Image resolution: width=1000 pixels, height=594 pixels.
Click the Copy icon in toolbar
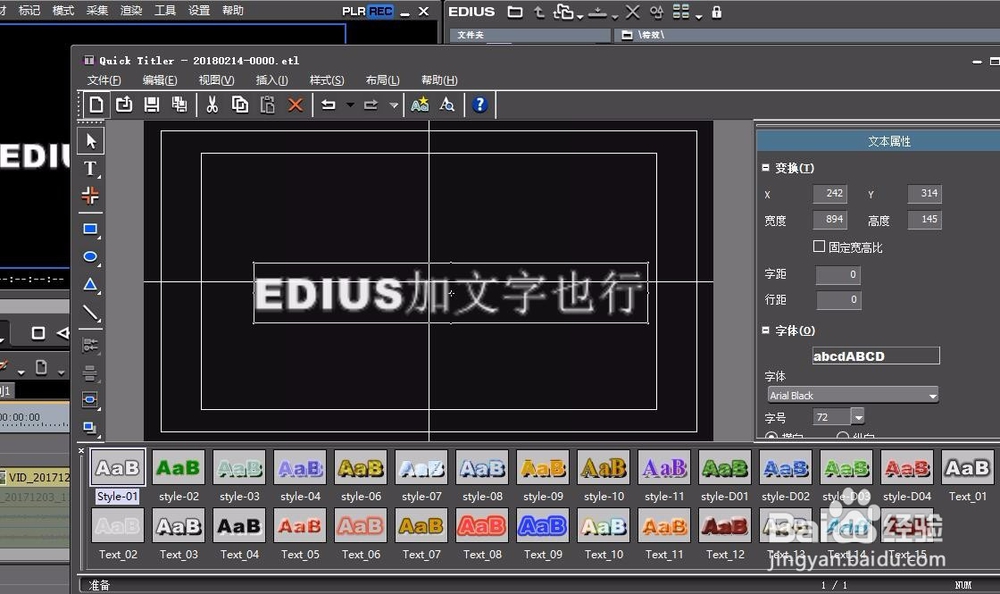(x=240, y=105)
